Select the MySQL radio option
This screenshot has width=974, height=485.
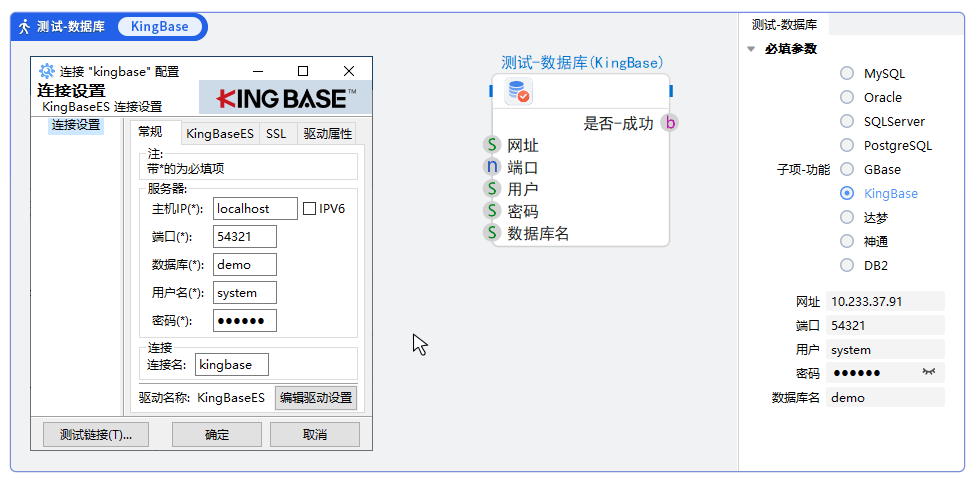pos(847,73)
